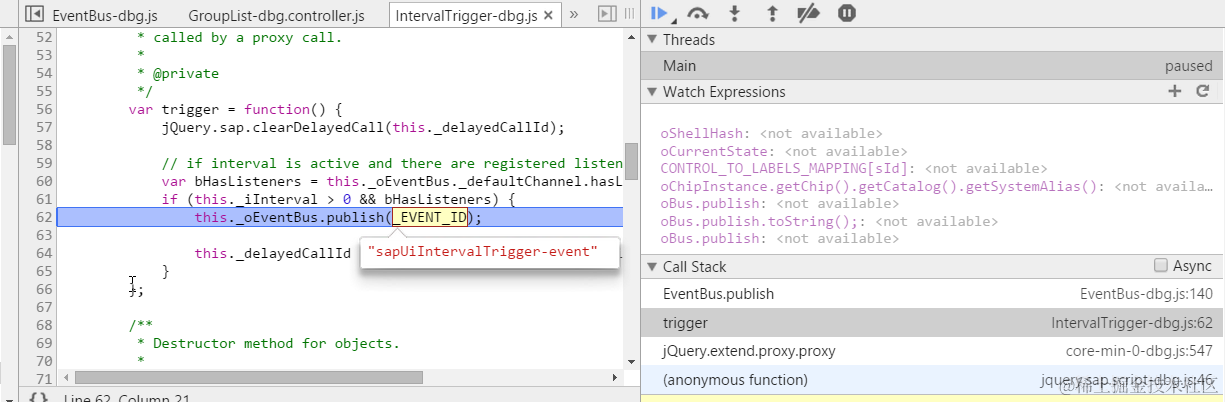The height and width of the screenshot is (402, 1225).
Task: Select the oCurrentState watch expression
Action: 779,151
